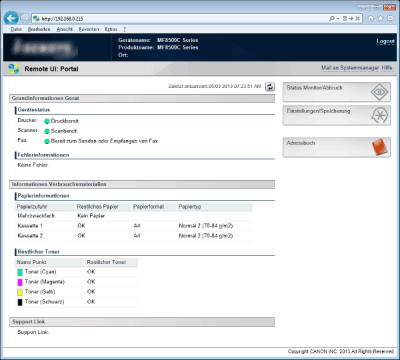Screen dimensions: 400x360
Task: Click the browser Back arrow button
Action: click(11, 18)
